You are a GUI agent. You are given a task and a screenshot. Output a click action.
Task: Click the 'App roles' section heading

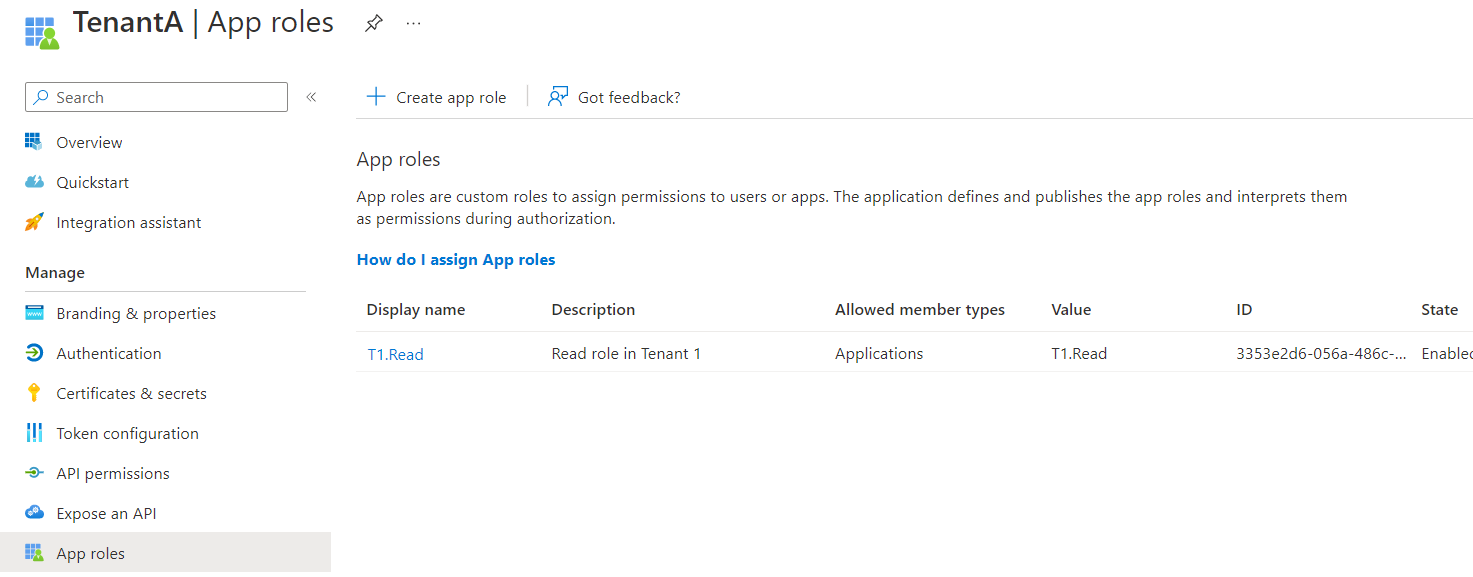tap(398, 159)
